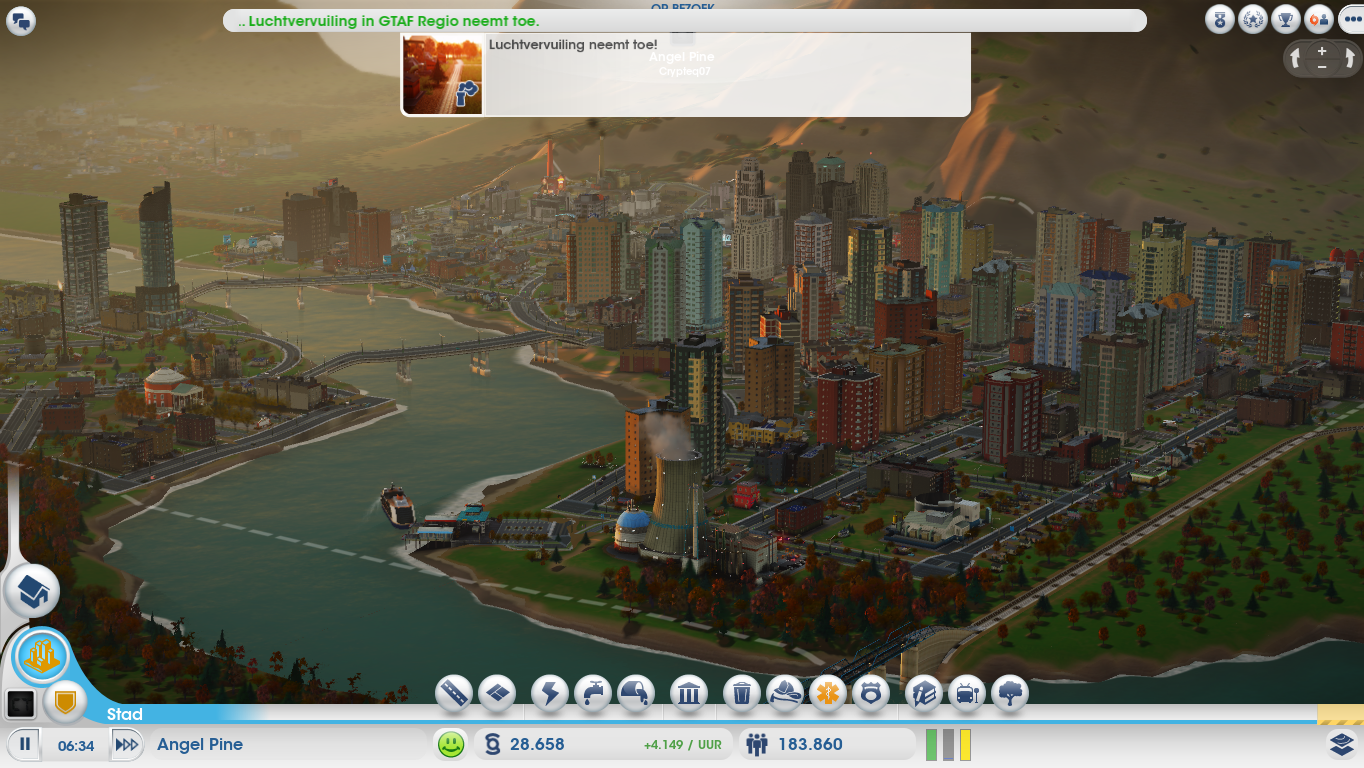Select the orange city skyline icon

tap(42, 658)
